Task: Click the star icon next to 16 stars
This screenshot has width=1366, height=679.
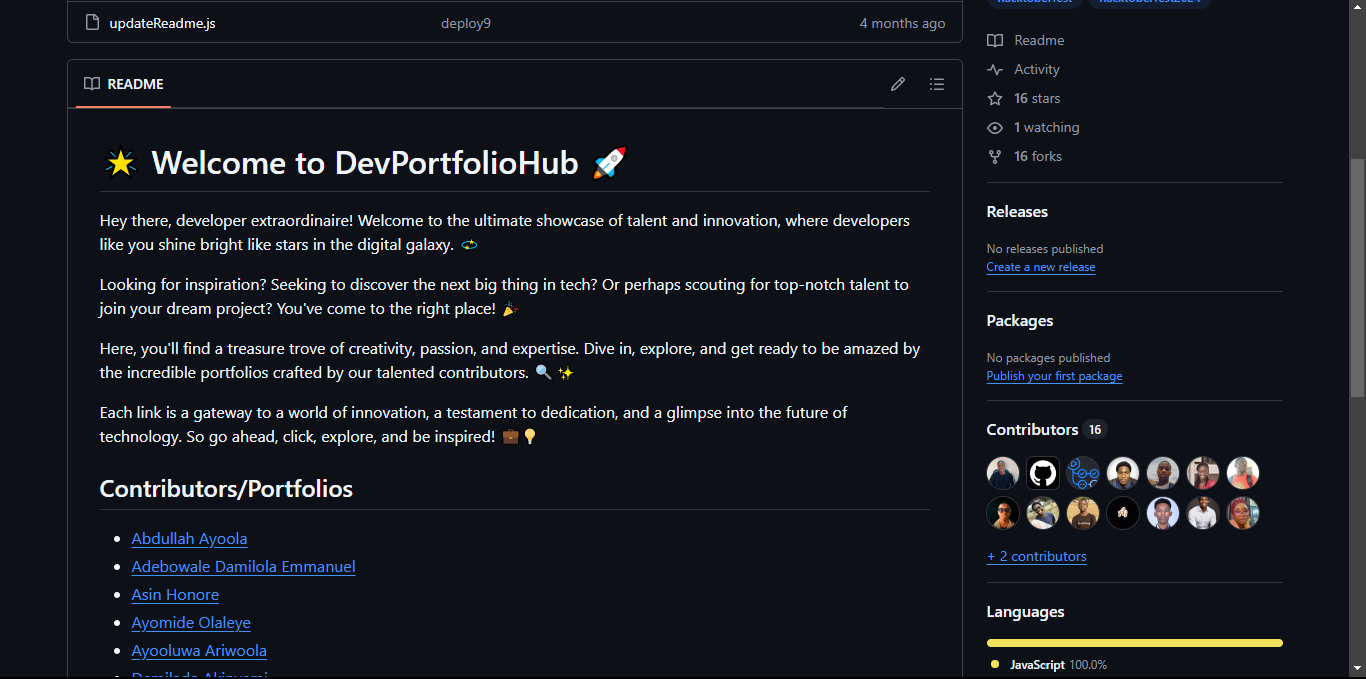Action: click(x=994, y=98)
